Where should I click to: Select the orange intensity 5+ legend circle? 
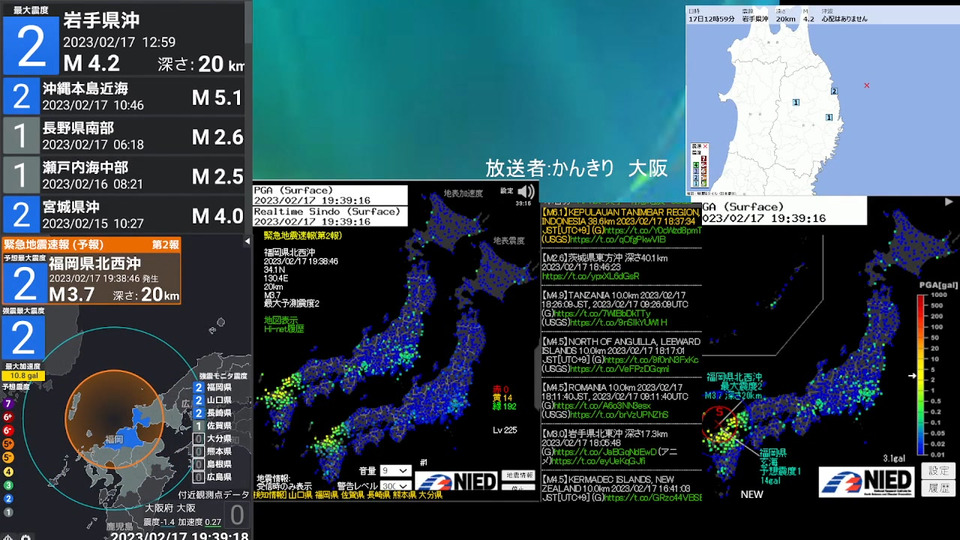coord(9,444)
